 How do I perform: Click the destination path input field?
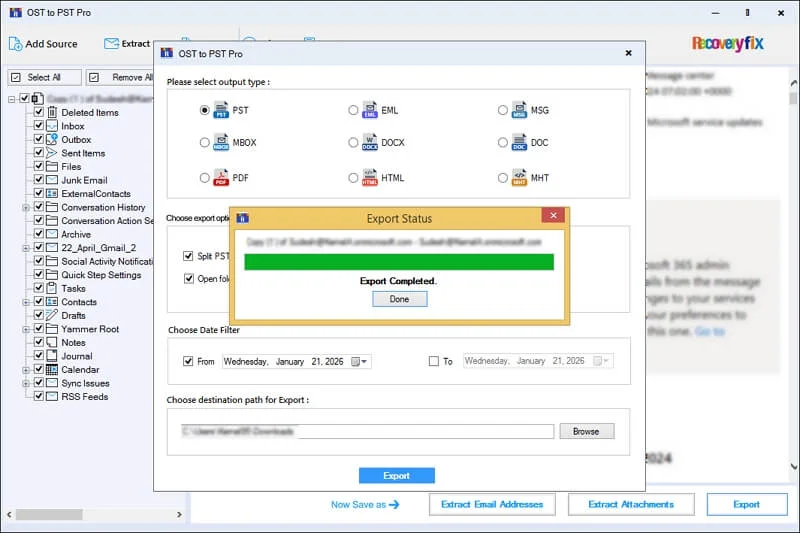[x=367, y=431]
